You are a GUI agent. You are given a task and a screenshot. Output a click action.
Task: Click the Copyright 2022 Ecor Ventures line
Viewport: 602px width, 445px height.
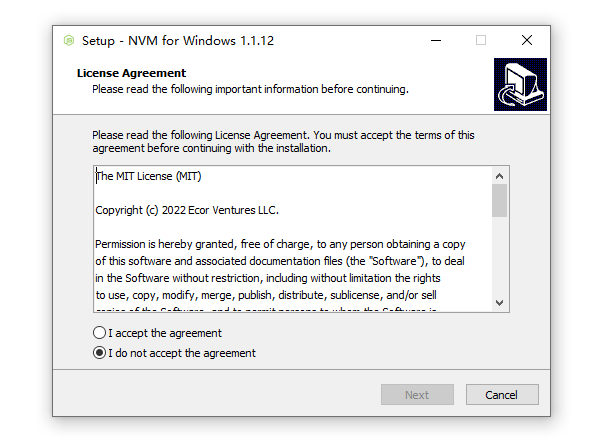tap(187, 211)
